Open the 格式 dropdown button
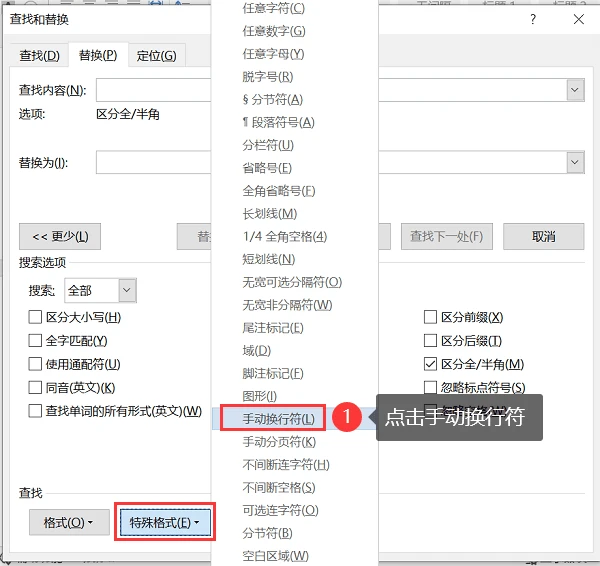600x566 pixels. [69, 522]
